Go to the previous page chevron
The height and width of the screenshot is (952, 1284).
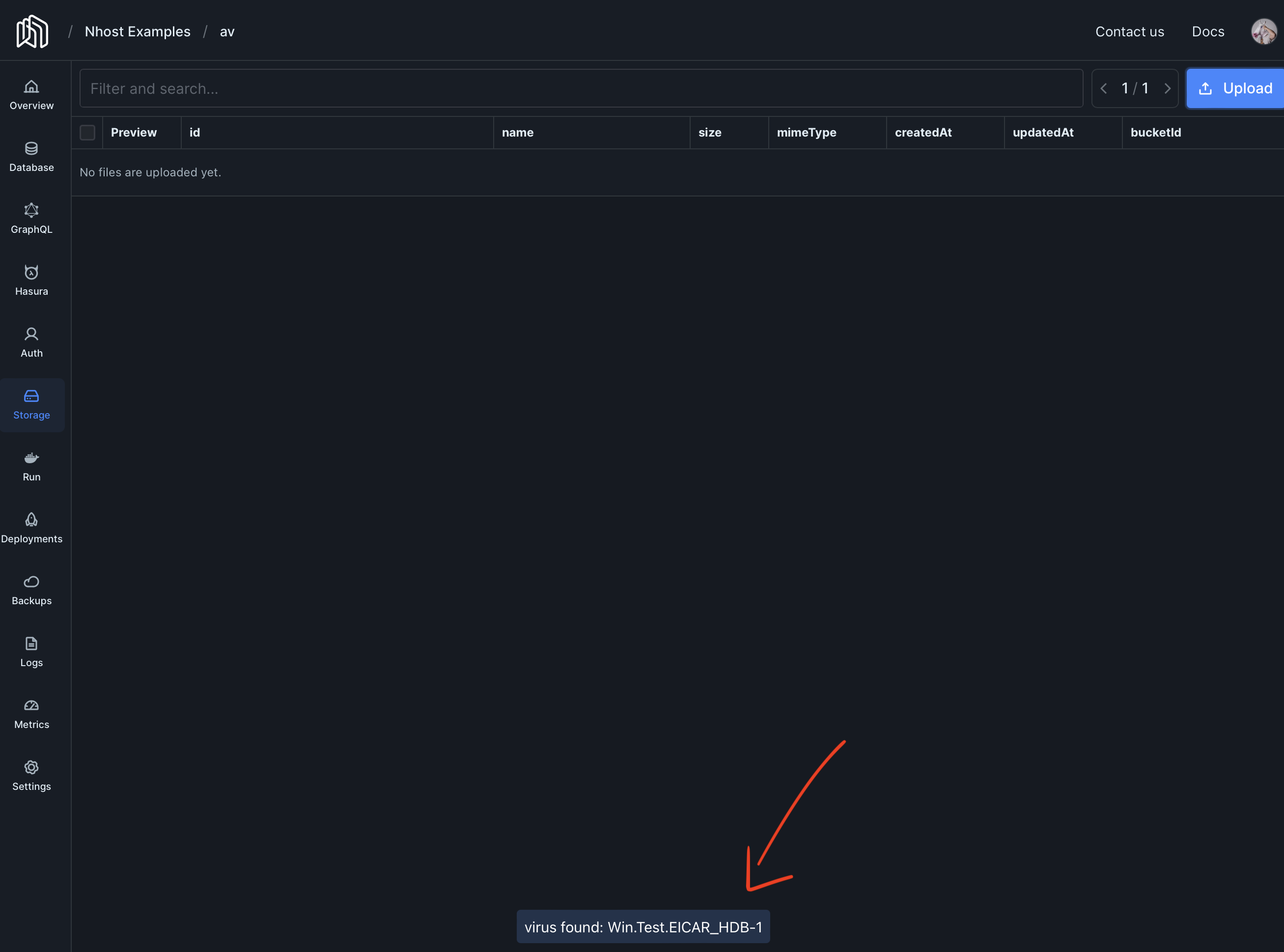(1104, 89)
